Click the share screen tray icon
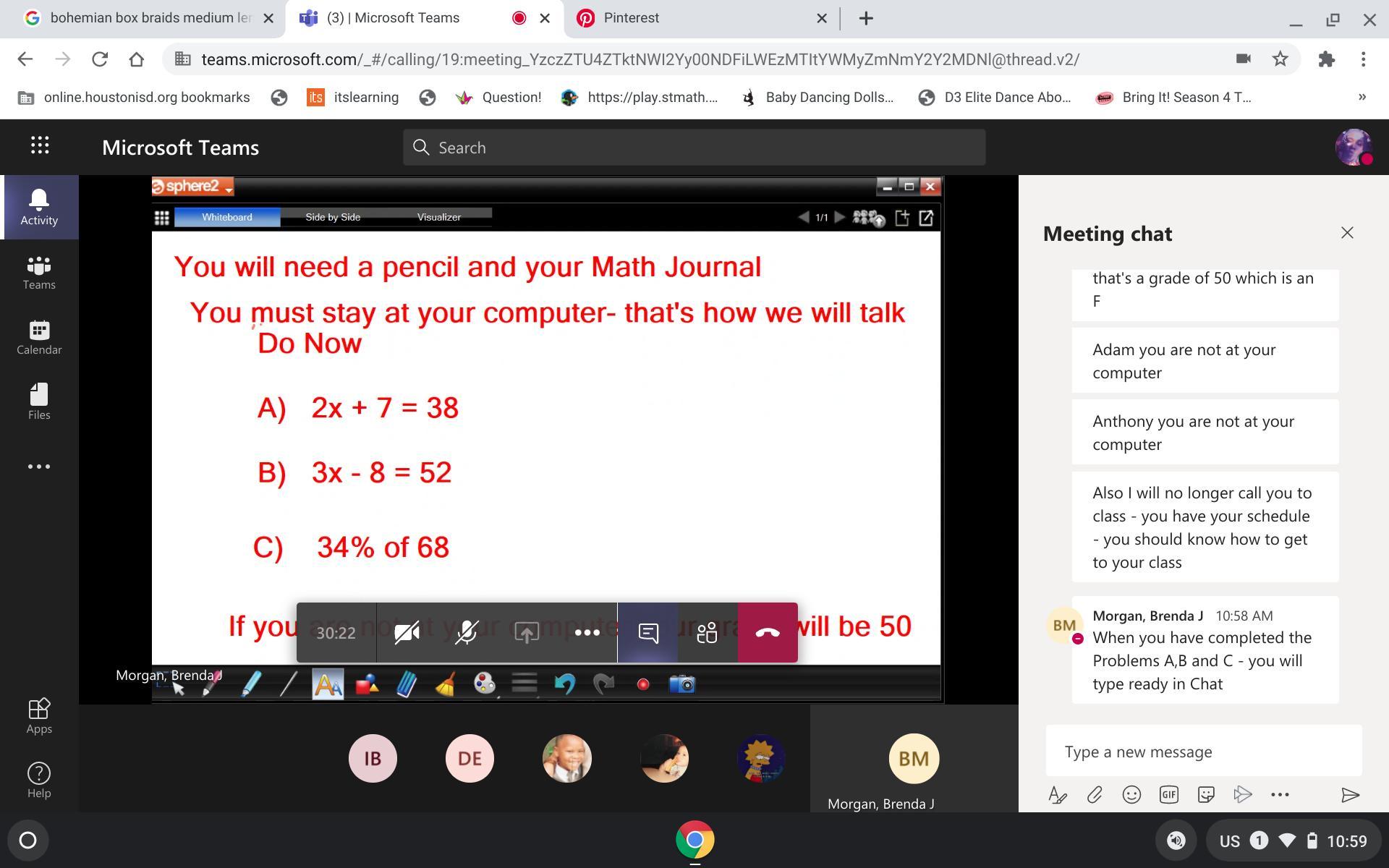The image size is (1389, 868). click(x=527, y=633)
